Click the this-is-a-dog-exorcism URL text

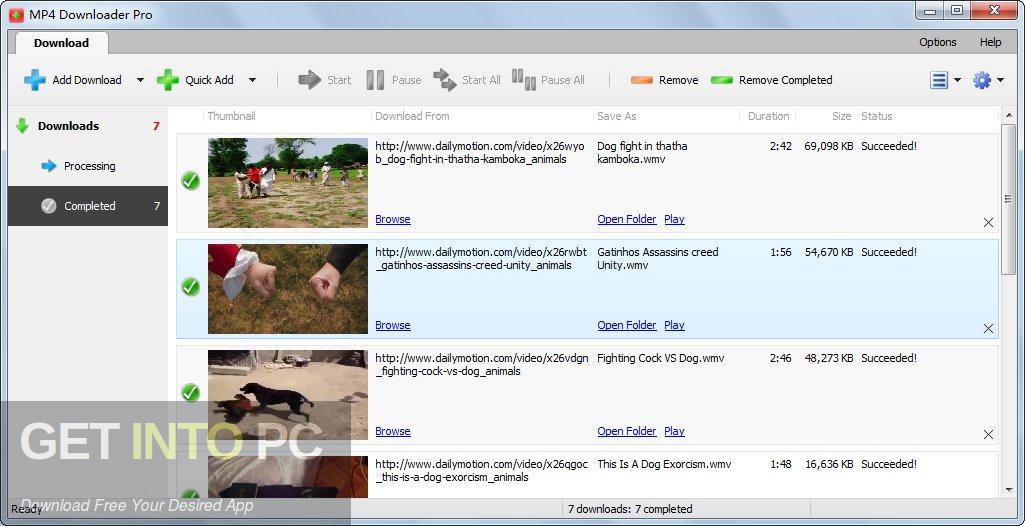pyautogui.click(x=482, y=470)
